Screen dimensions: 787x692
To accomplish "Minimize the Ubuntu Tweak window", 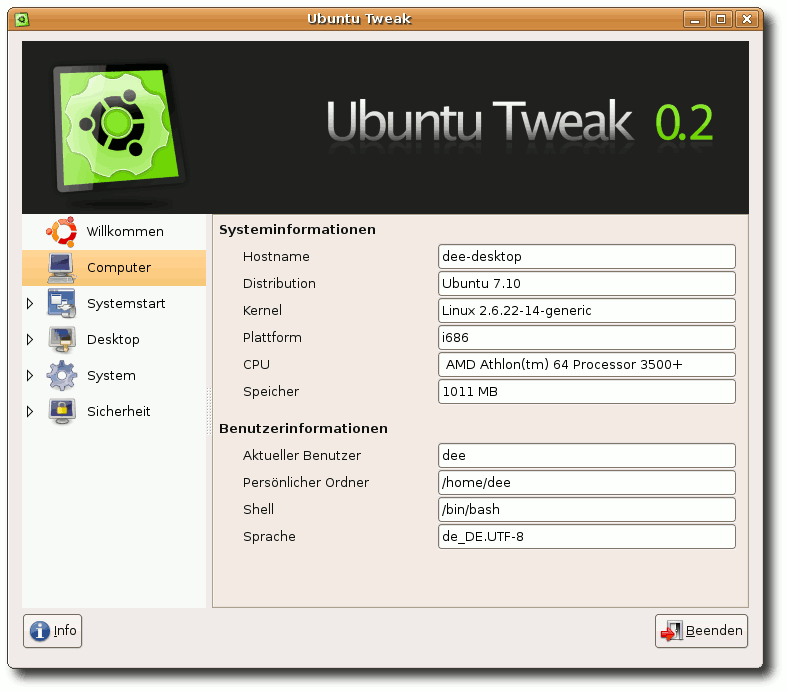I will point(695,20).
